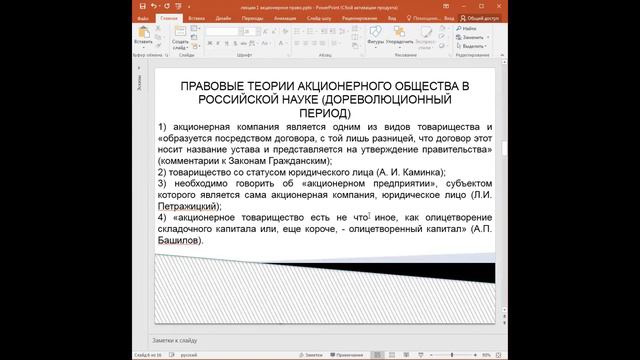This screenshot has height=360, width=640.
Task: Toggle text shadow S formatting
Action: 235,43
